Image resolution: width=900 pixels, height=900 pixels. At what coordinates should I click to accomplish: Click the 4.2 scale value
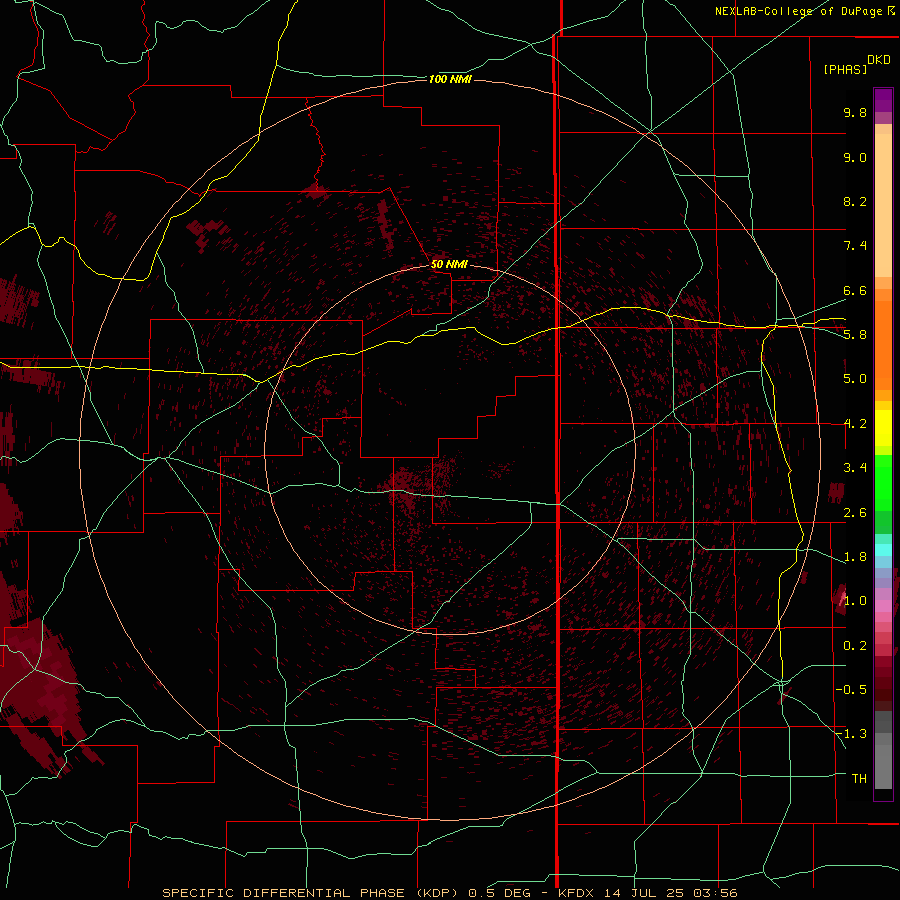pos(855,424)
